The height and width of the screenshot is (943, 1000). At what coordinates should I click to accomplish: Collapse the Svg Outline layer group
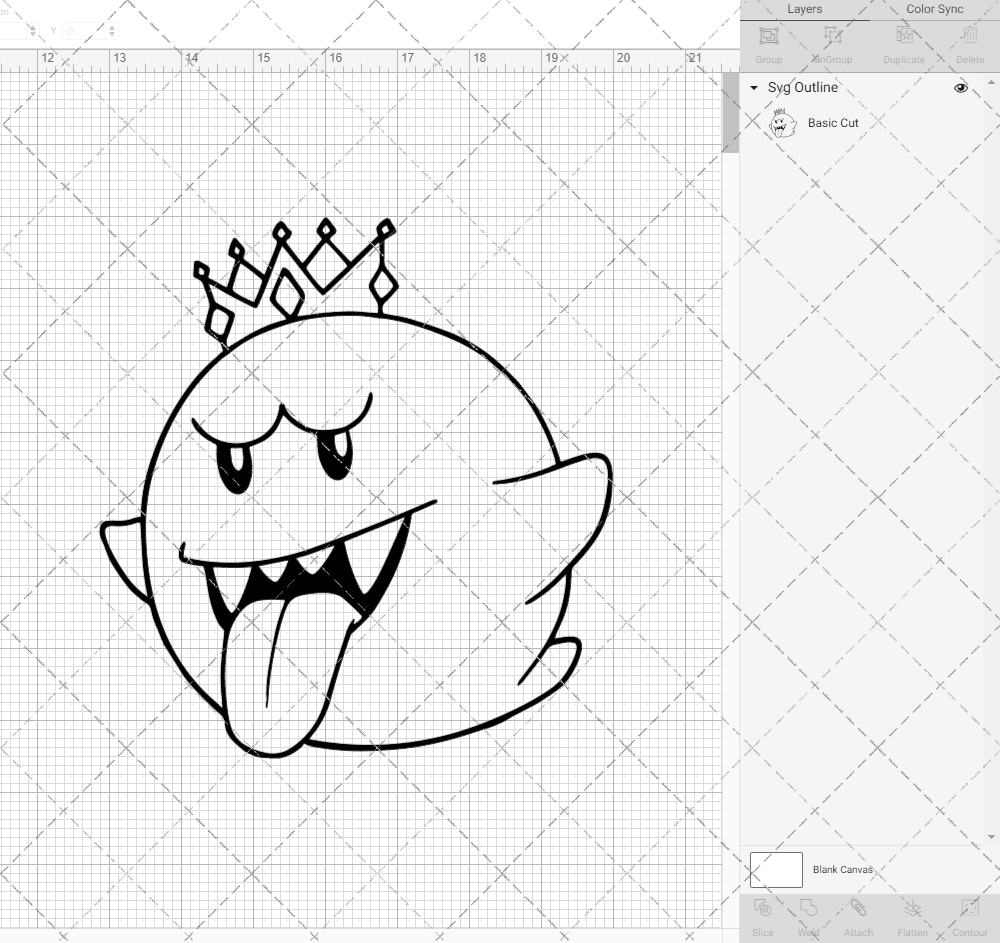[754, 88]
